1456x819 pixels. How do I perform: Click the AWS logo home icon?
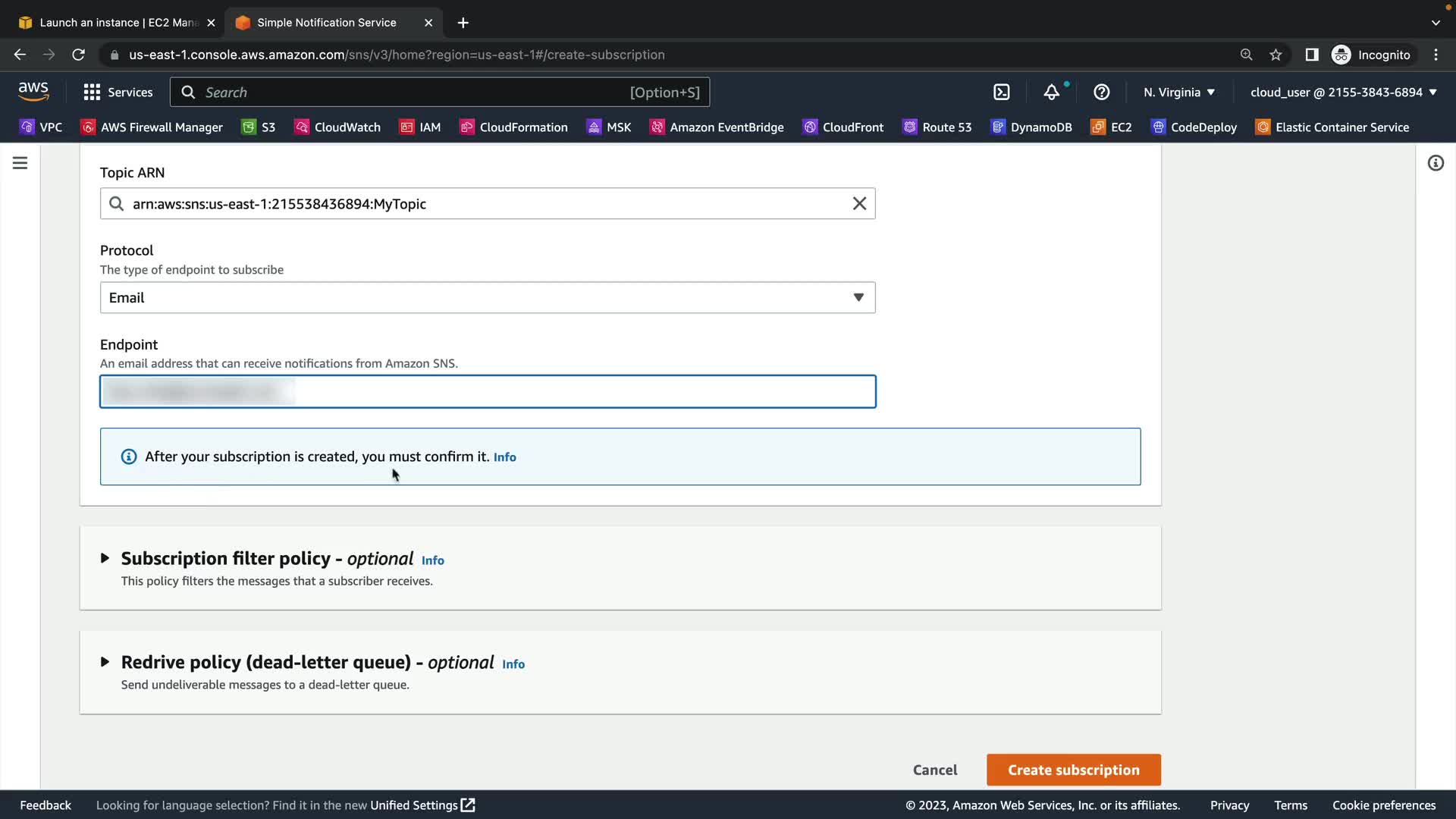pos(33,92)
